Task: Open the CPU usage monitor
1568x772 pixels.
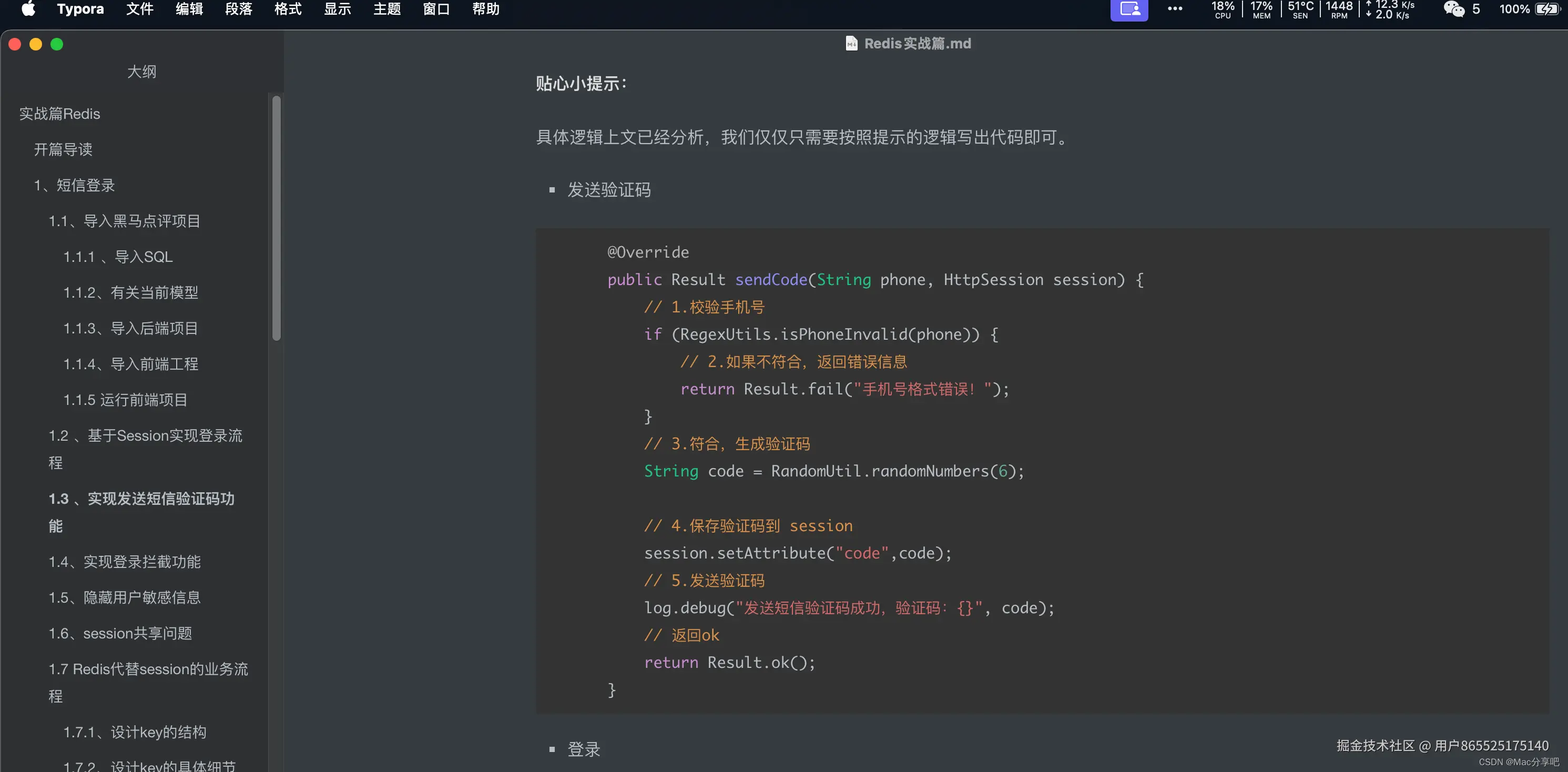Action: pyautogui.click(x=1222, y=9)
